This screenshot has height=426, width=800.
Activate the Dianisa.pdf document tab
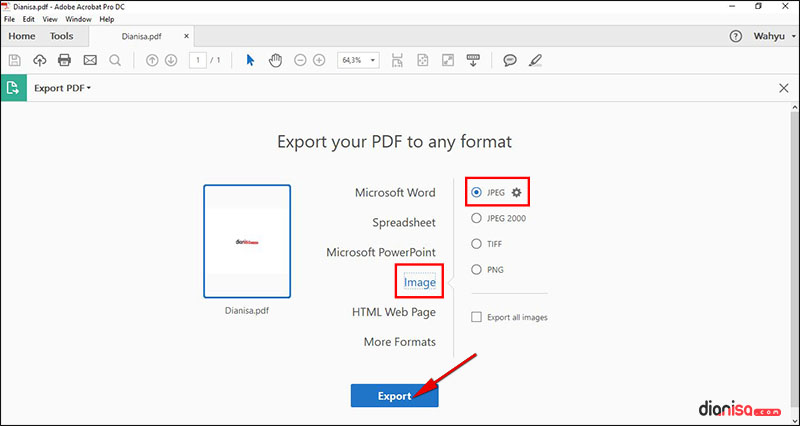tap(142, 36)
